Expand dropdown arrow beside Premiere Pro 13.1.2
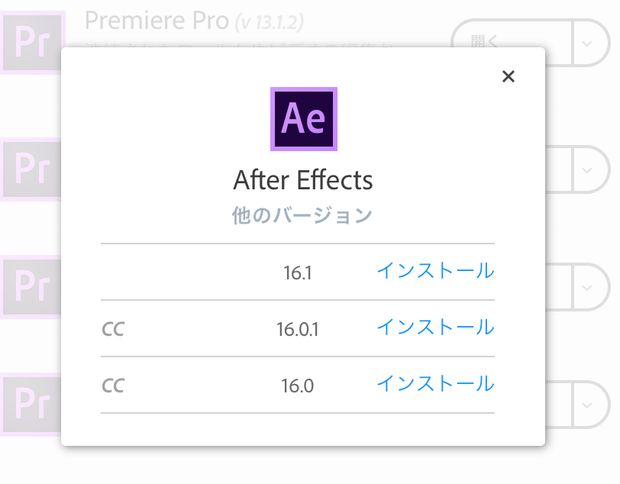The image size is (620, 484). [x=588, y=43]
